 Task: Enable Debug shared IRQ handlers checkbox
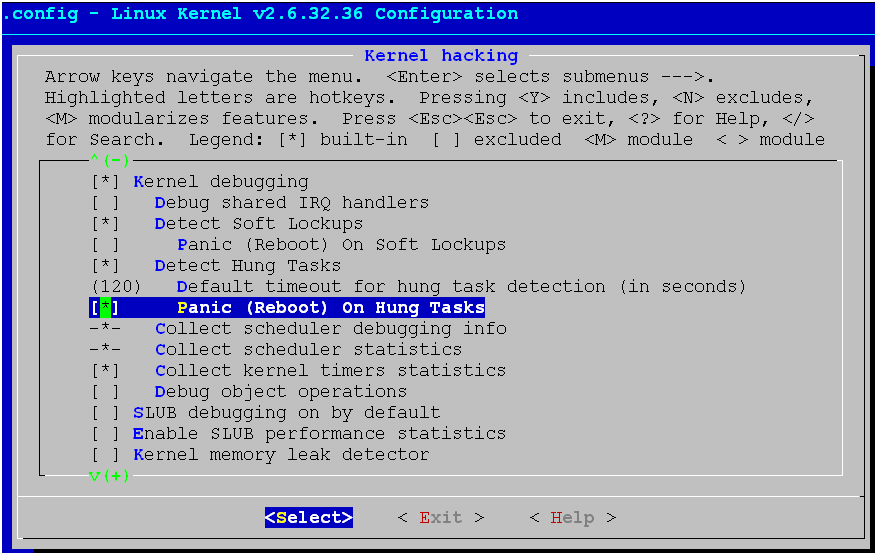pos(105,203)
